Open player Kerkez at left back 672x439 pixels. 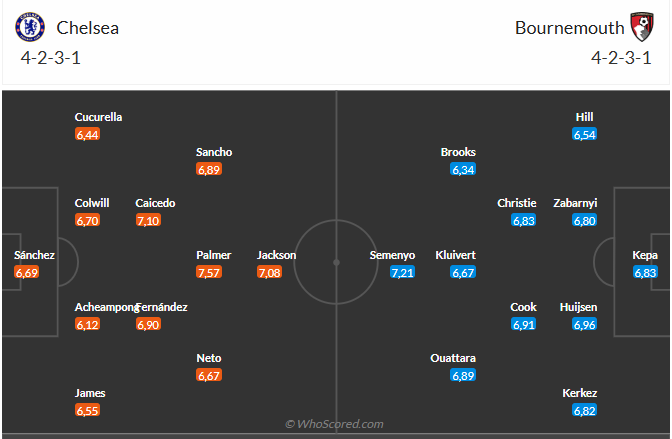tap(579, 393)
